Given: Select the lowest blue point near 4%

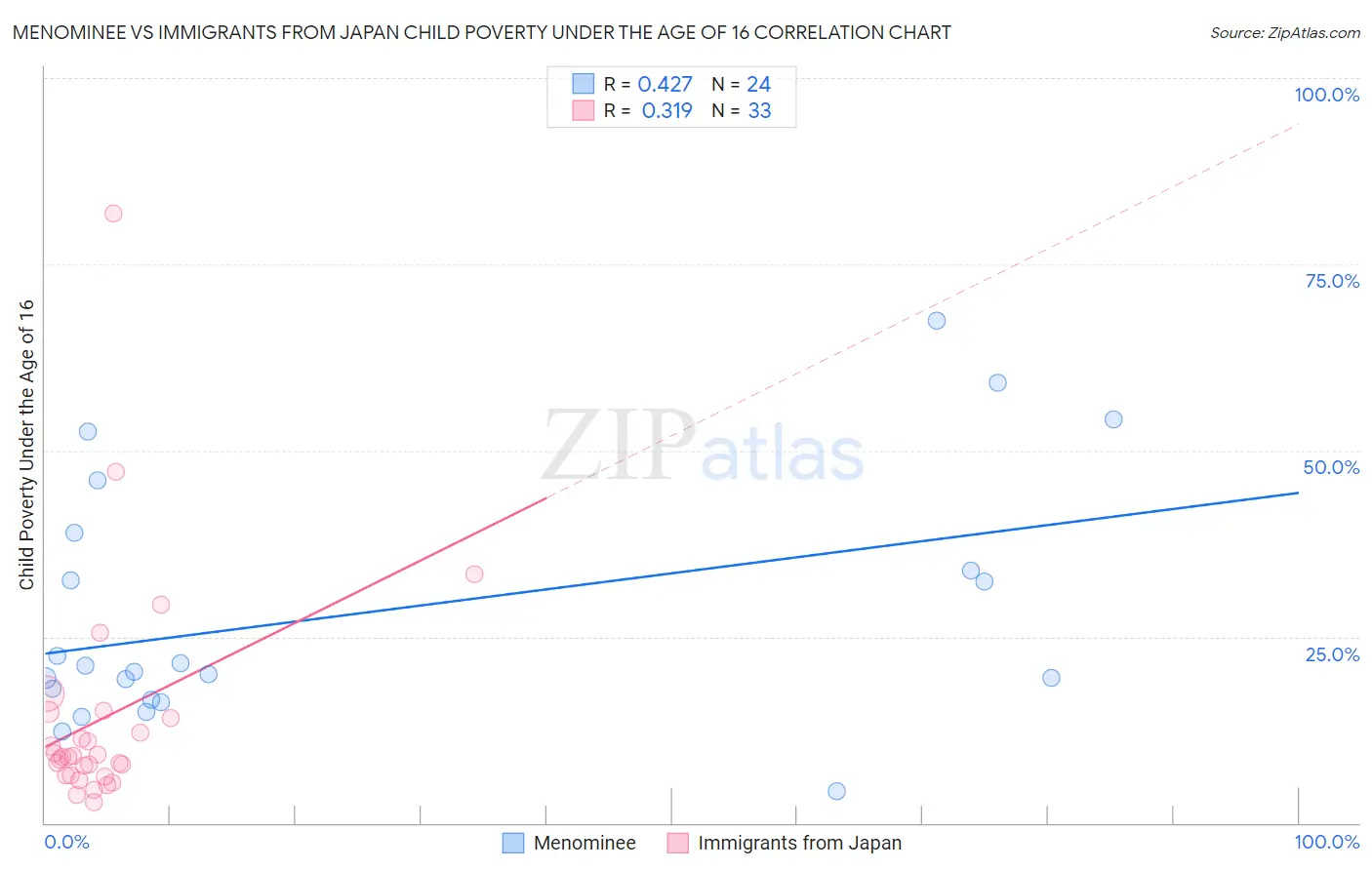Looking at the screenshot, I should pos(836,791).
